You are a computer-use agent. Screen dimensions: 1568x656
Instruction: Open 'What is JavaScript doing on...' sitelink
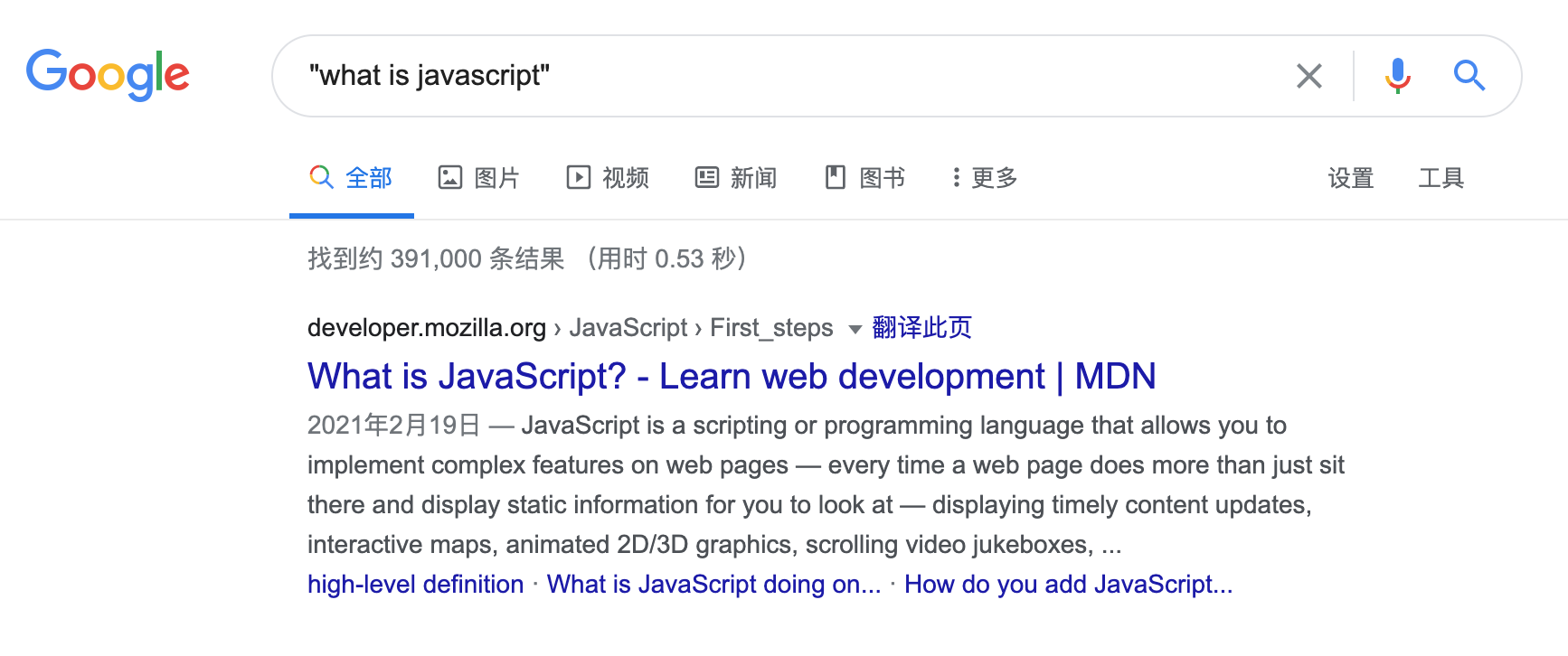[713, 585]
